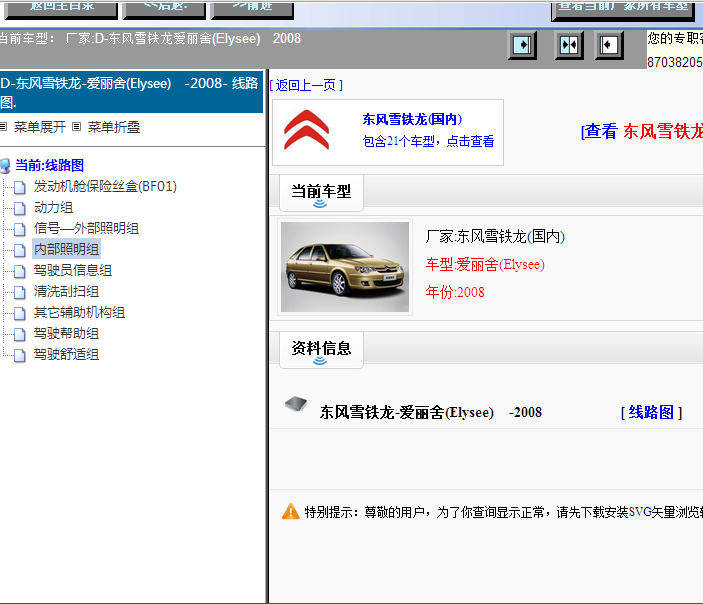Click the page icon beside 驾驶员信息组
The width and height of the screenshot is (703, 604).
[20, 271]
